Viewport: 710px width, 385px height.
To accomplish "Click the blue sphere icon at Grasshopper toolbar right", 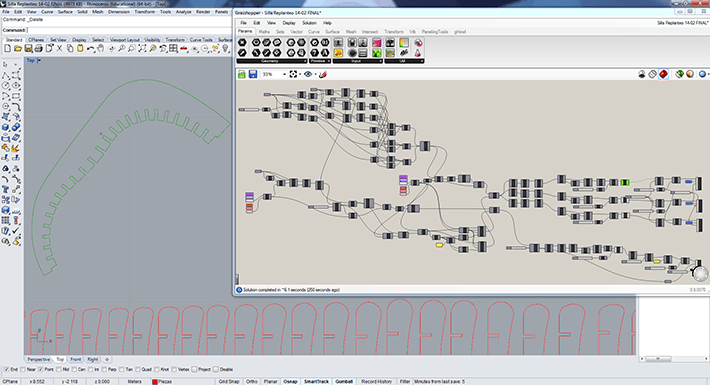I will (x=702, y=74).
